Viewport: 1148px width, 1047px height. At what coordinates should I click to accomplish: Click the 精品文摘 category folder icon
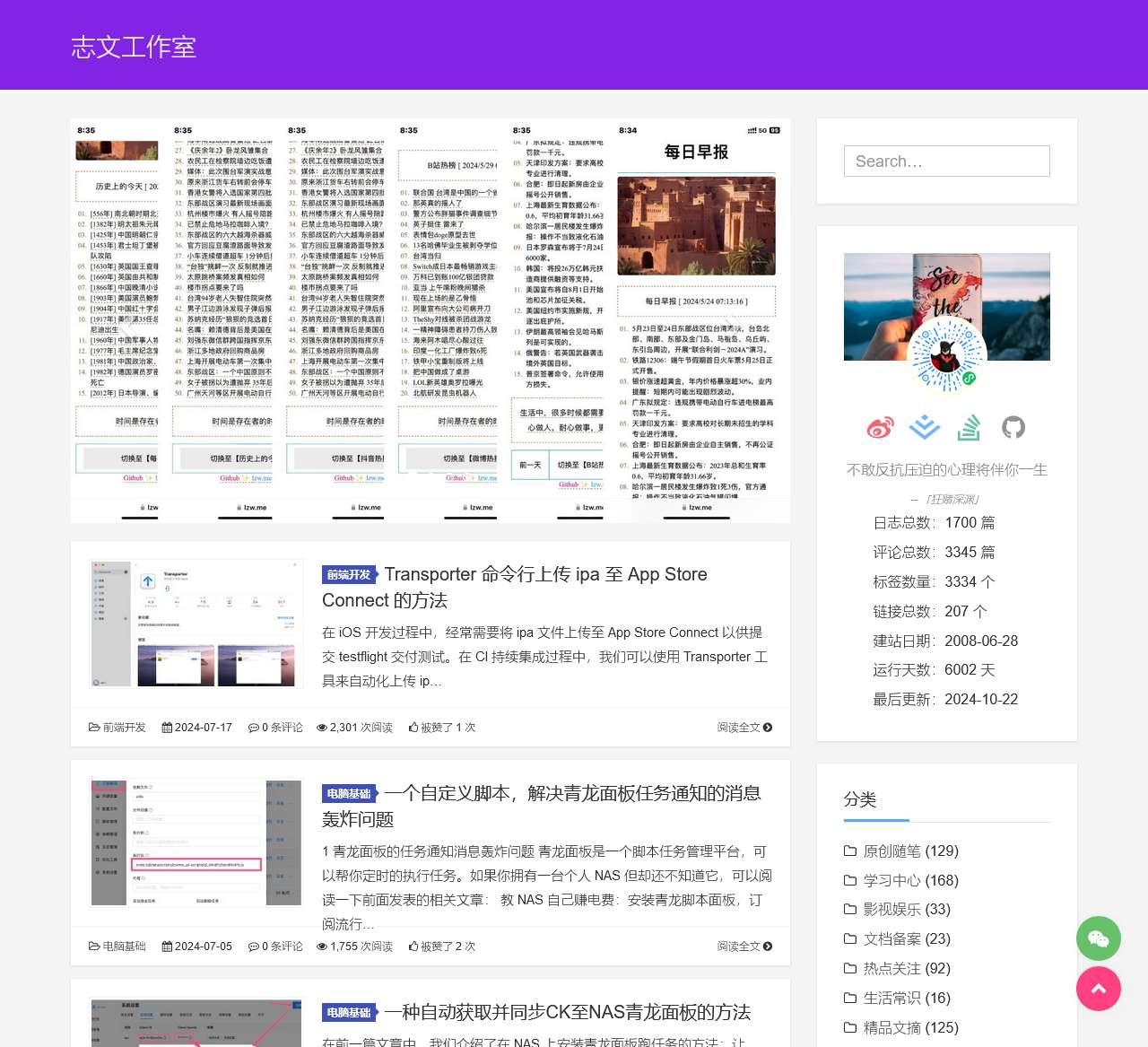click(x=850, y=1027)
